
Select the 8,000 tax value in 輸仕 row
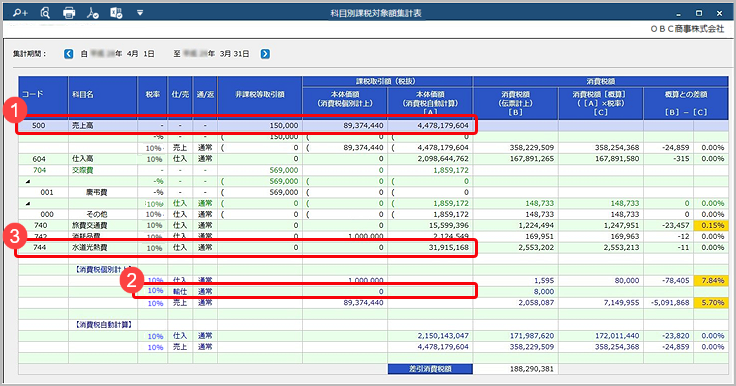tap(544, 292)
